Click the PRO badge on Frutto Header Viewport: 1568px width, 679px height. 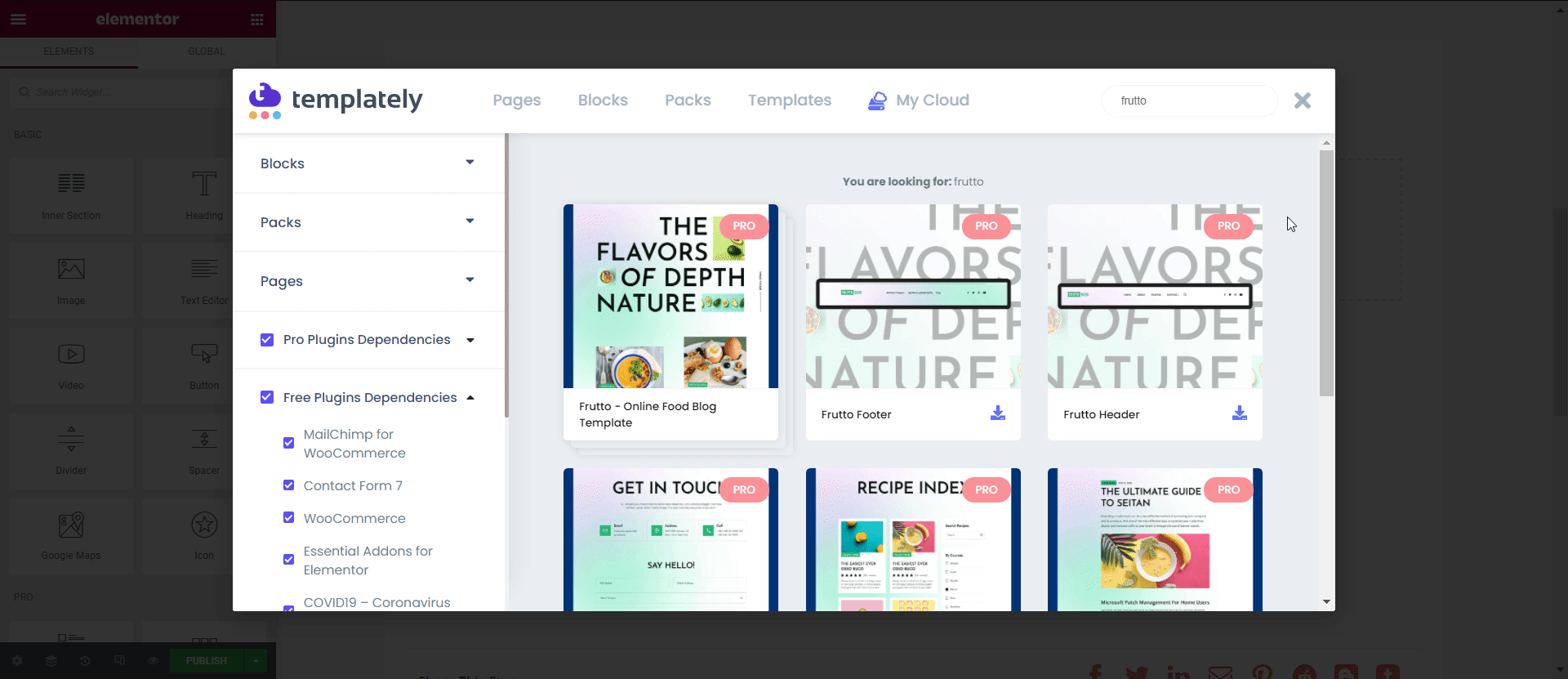(1228, 226)
